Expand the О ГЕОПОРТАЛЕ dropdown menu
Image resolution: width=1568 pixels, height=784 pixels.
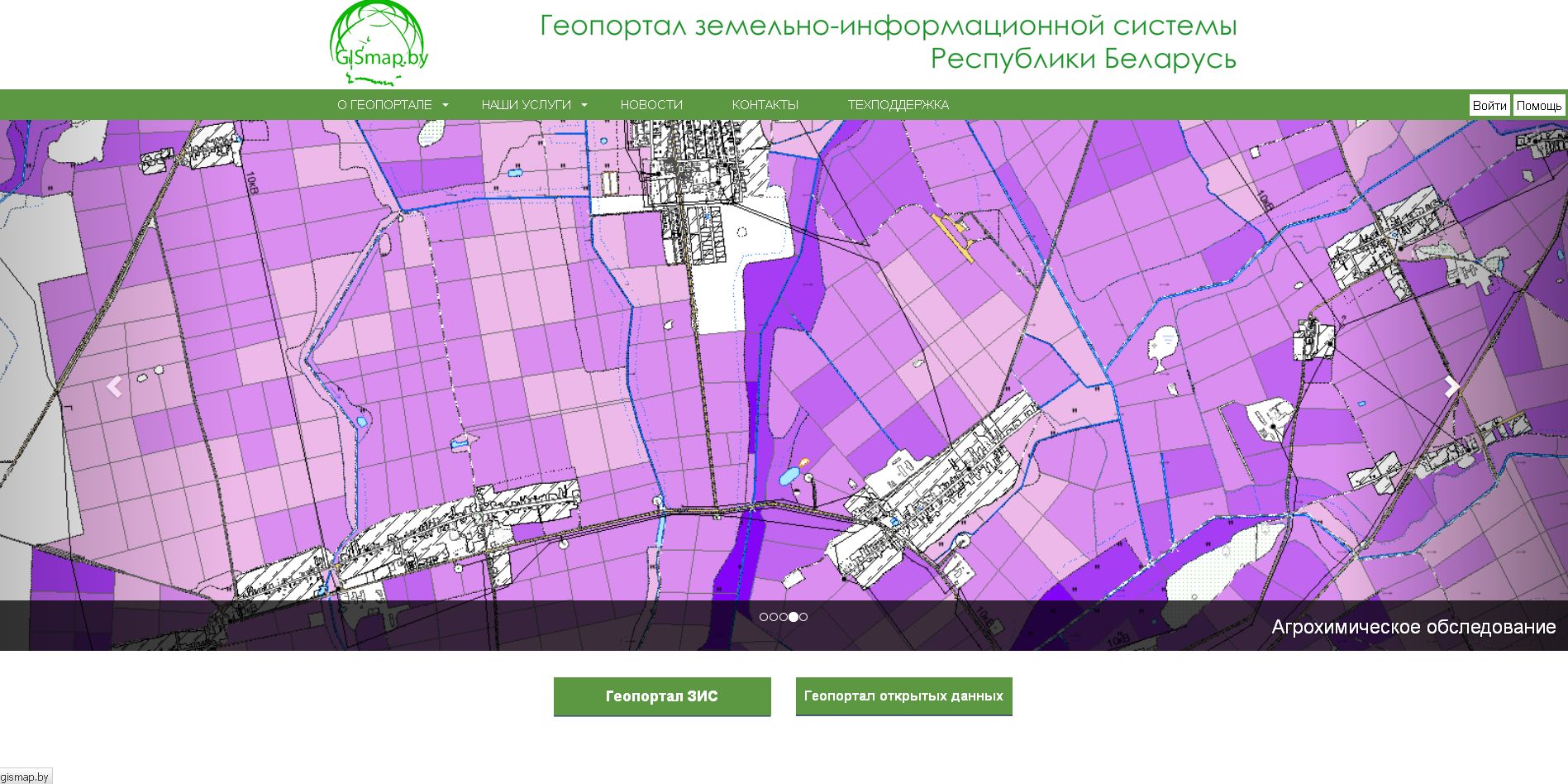pos(392,105)
